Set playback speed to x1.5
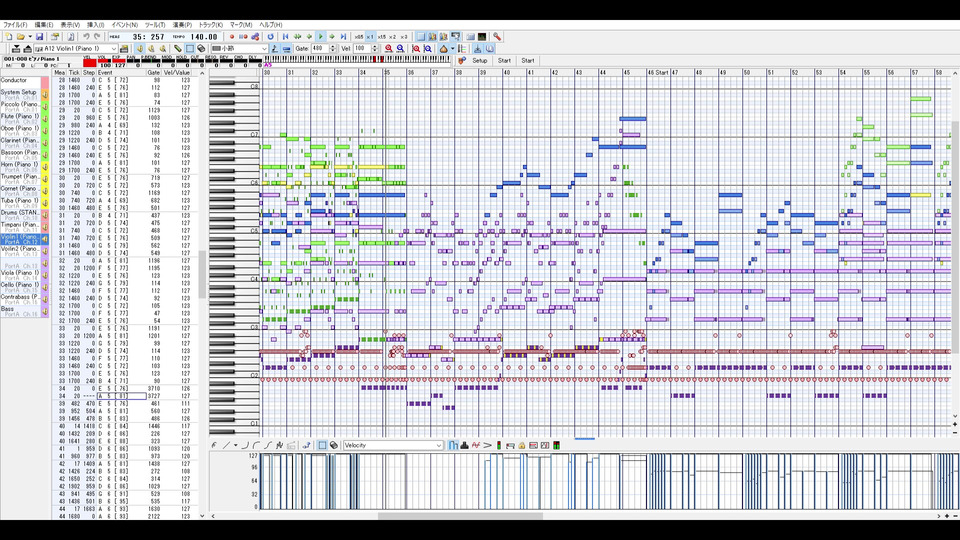Screen dimensions: 960x540 (x=381, y=37)
